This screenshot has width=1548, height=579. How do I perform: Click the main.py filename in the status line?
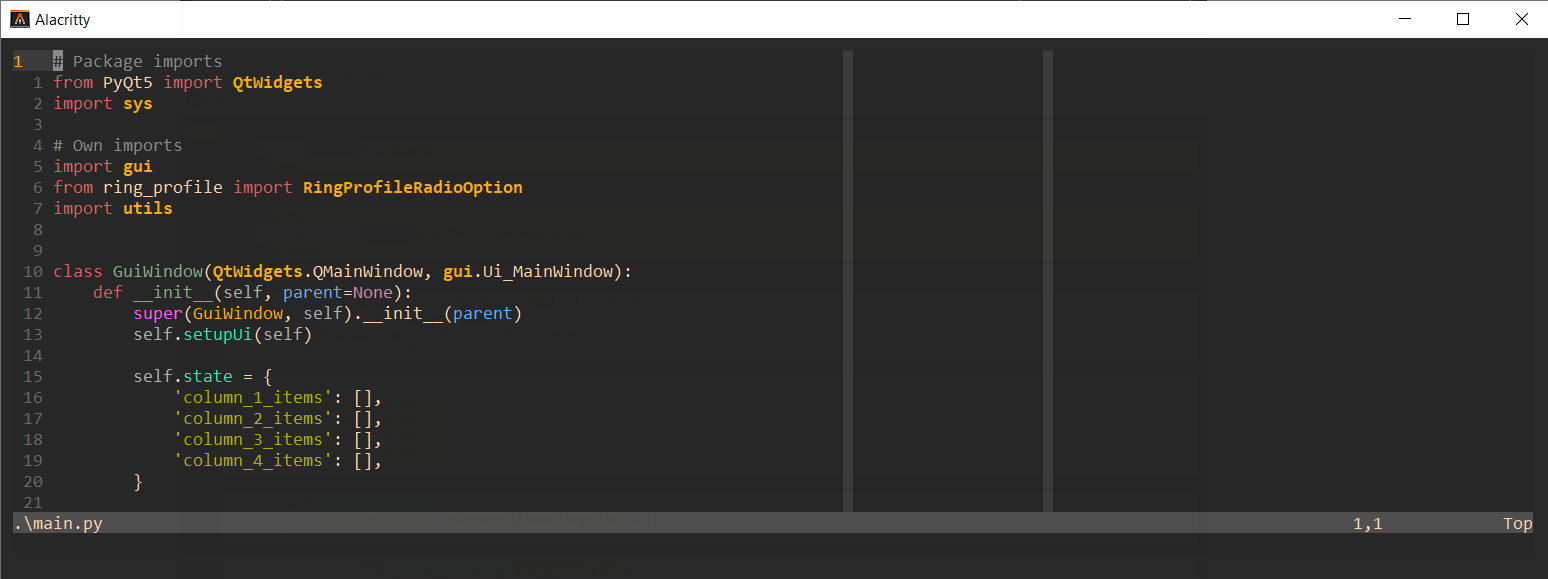(58, 522)
